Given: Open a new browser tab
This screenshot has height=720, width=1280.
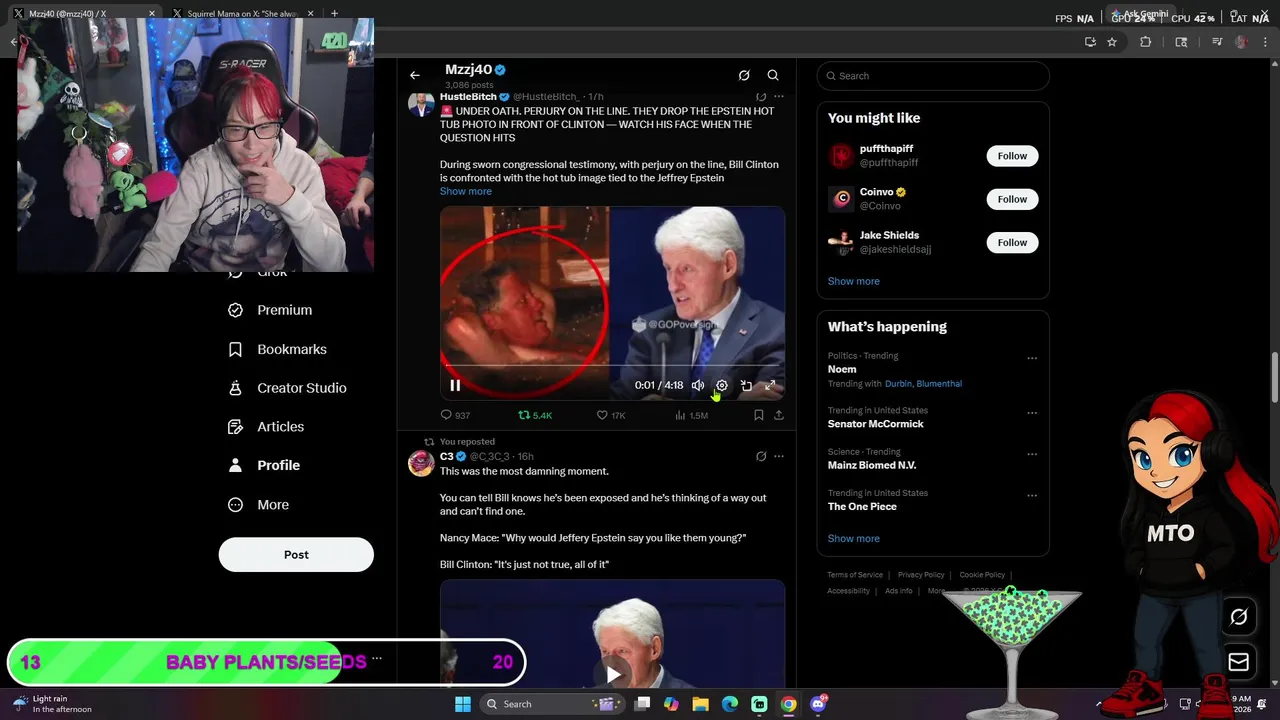Looking at the screenshot, I should 334,14.
